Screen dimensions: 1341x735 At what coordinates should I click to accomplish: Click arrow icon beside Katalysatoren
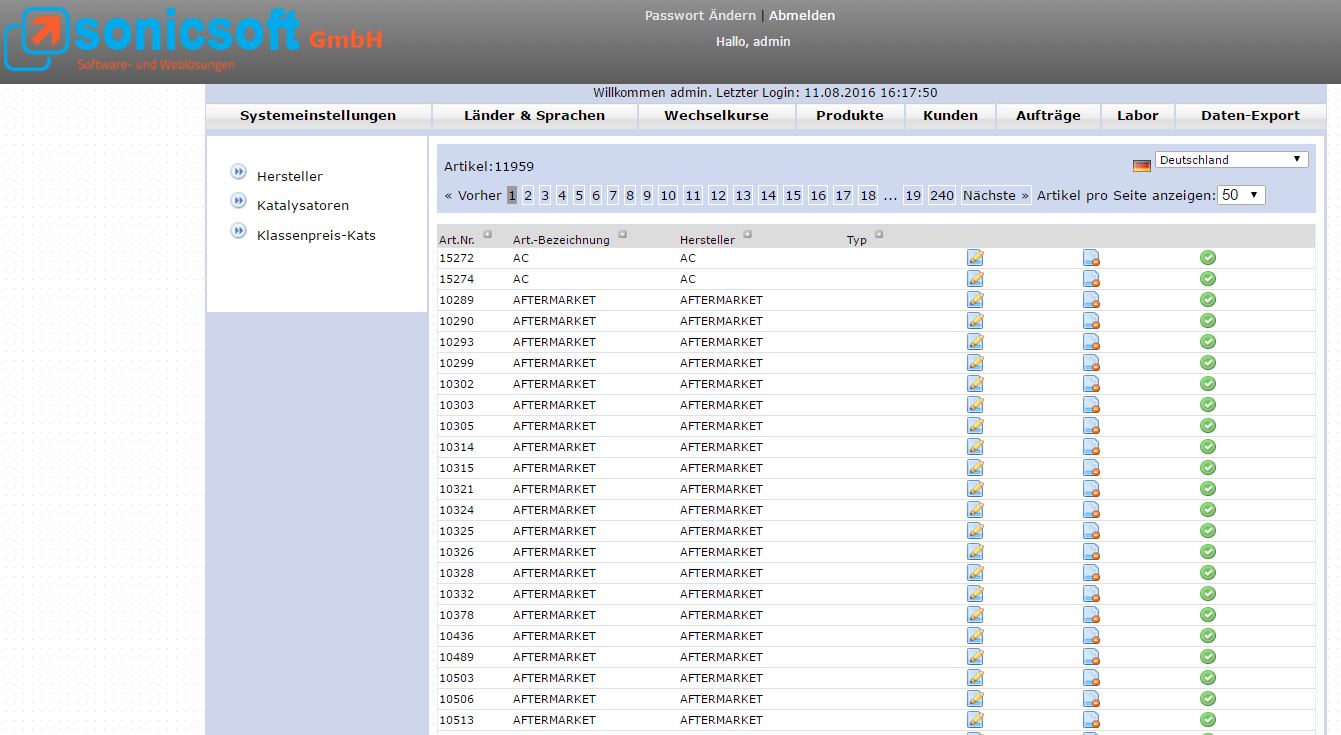click(238, 201)
